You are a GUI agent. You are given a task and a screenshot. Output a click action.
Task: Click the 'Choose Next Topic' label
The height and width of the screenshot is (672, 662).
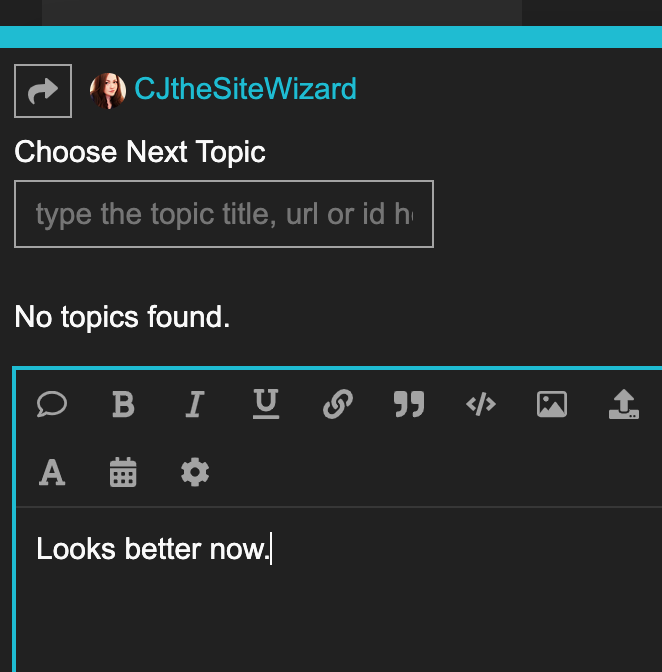140,153
